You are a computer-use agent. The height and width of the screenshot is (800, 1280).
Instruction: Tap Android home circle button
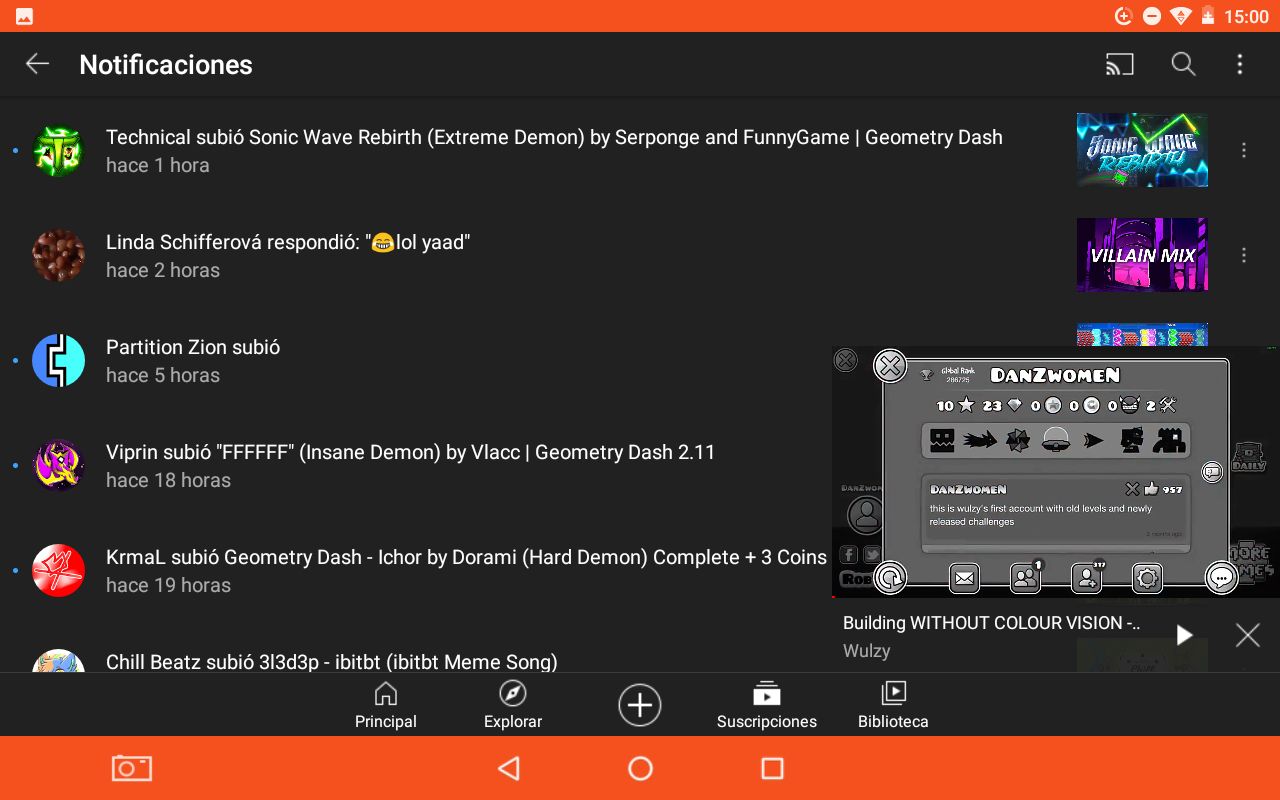click(x=640, y=768)
